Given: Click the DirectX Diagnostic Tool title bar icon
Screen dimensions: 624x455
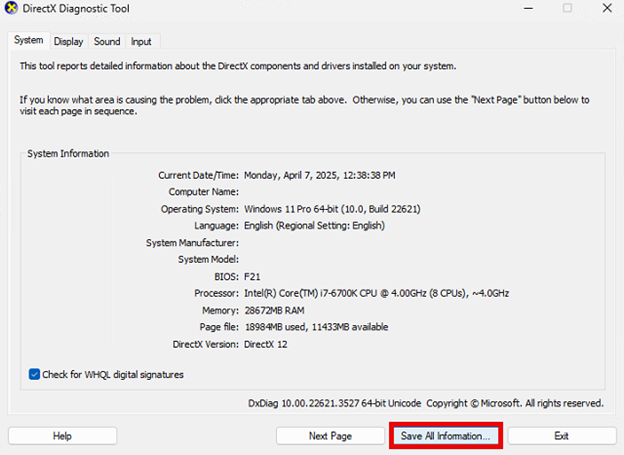Looking at the screenshot, I should pyautogui.click(x=11, y=9).
